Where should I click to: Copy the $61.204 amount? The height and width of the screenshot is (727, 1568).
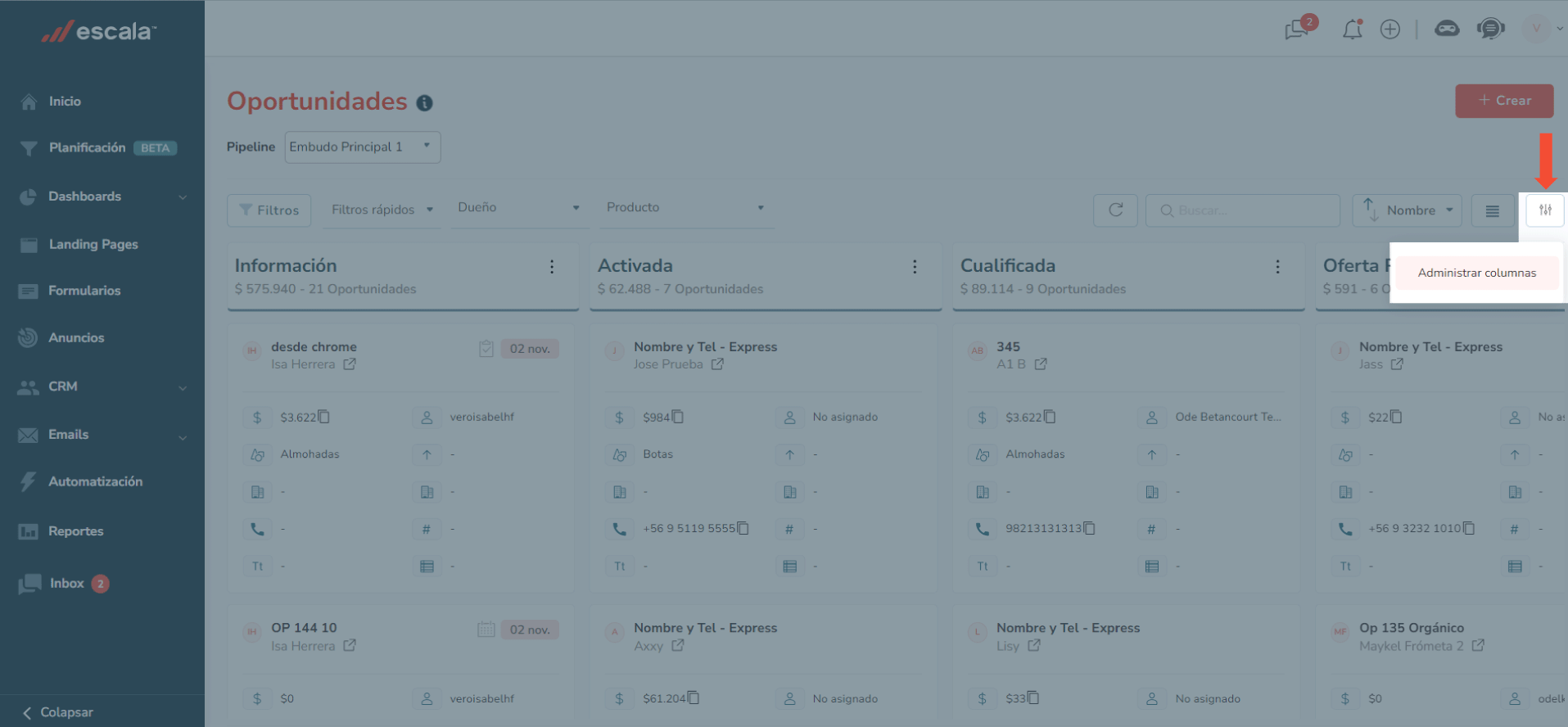click(694, 698)
